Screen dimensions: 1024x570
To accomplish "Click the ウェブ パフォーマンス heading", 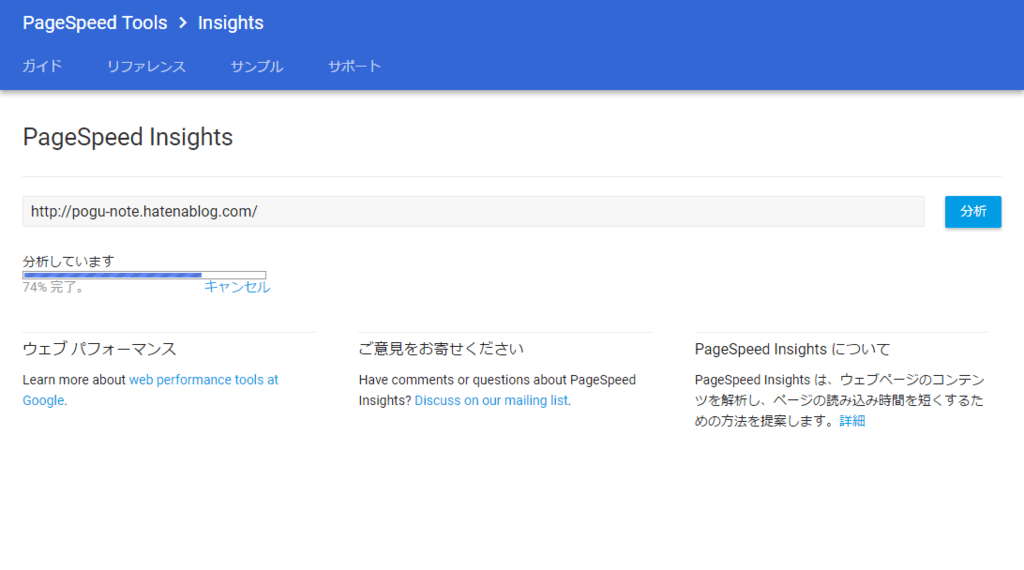I will [x=99, y=349].
